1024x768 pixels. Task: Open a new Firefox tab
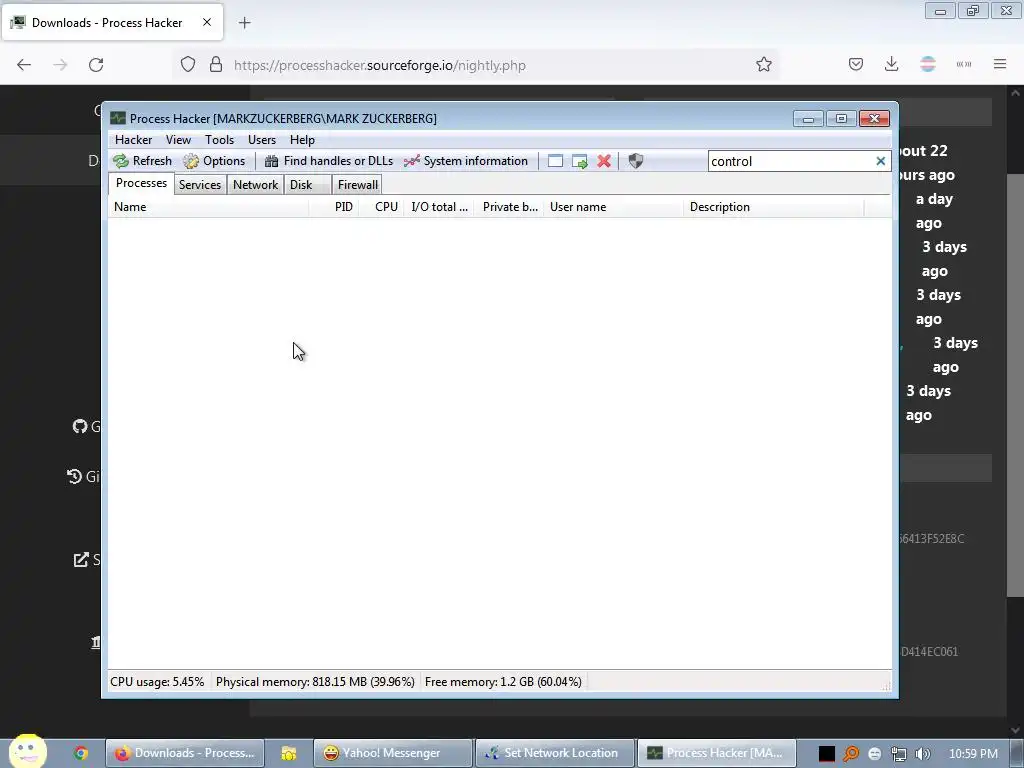[x=244, y=23]
